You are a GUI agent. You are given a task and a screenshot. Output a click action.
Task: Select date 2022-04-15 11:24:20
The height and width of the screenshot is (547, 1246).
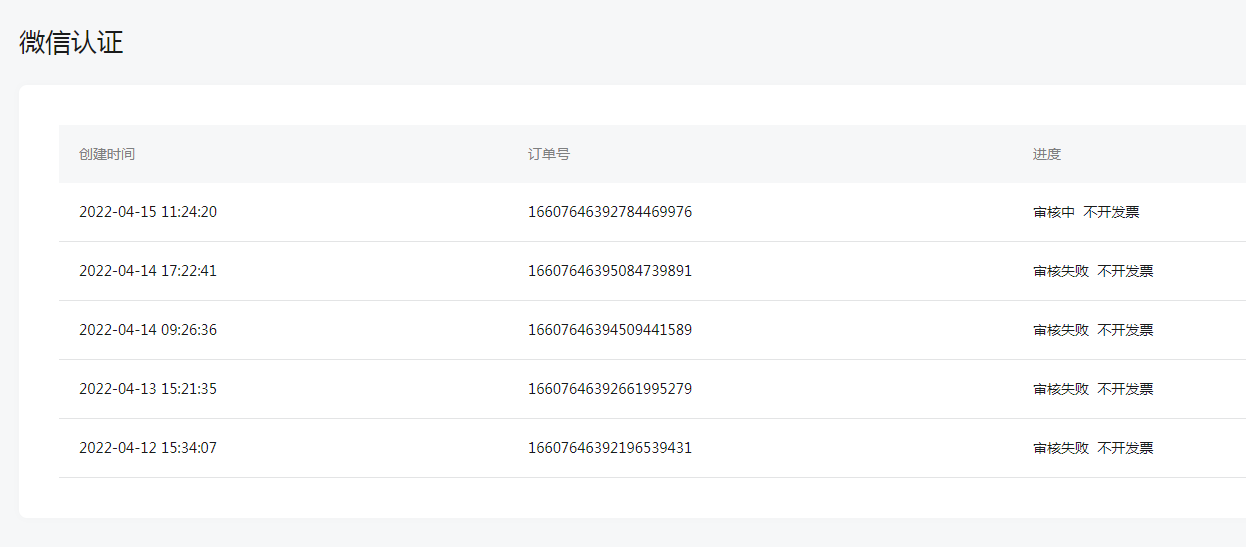[148, 212]
